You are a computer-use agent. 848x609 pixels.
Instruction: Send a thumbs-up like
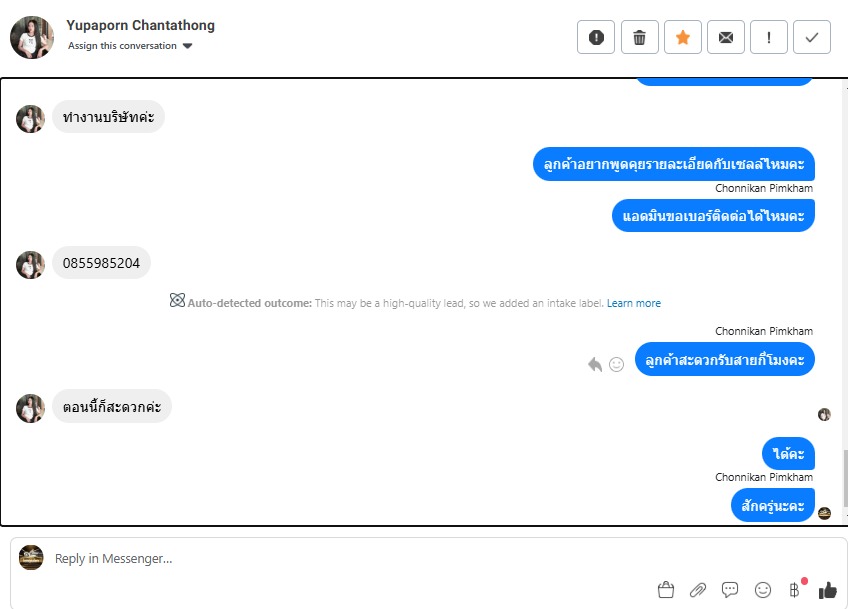tap(827, 590)
